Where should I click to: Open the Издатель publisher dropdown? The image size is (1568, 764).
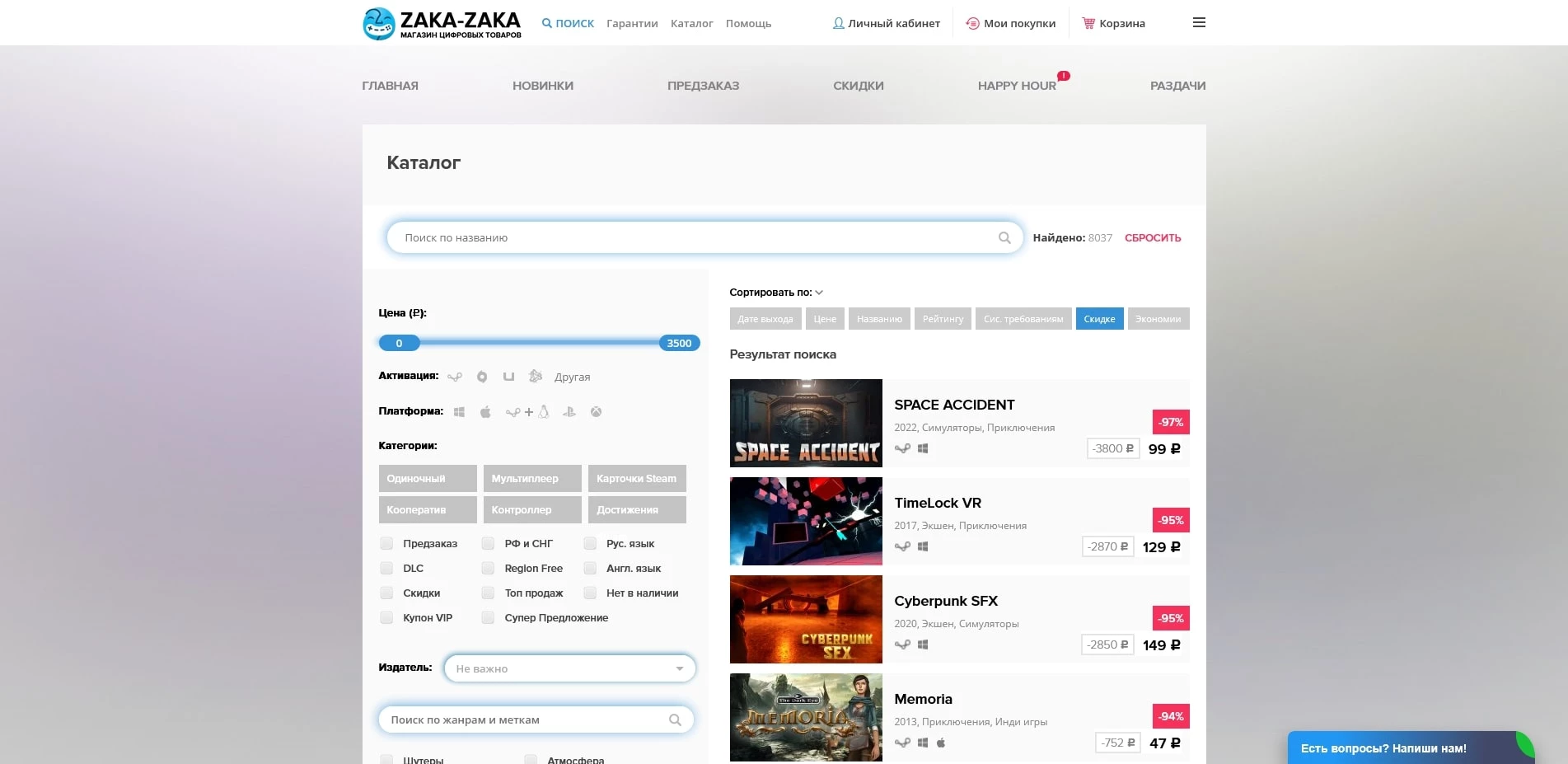point(569,668)
